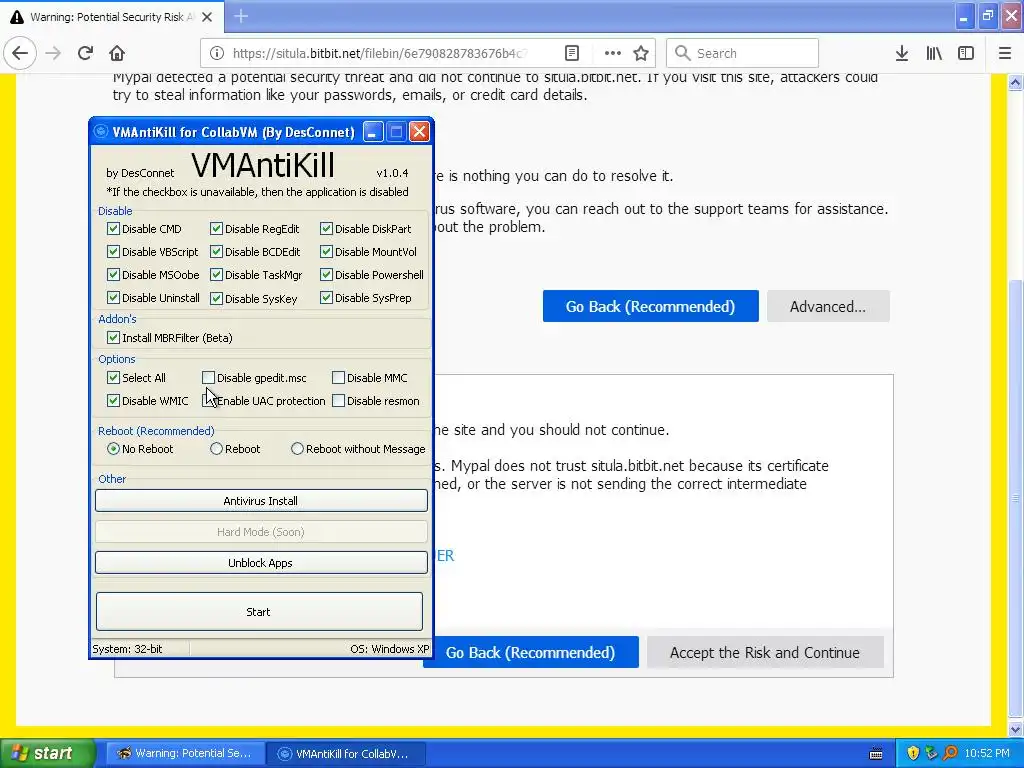Toggle Disable SysKey checkbox
The width and height of the screenshot is (1024, 768).
point(216,298)
